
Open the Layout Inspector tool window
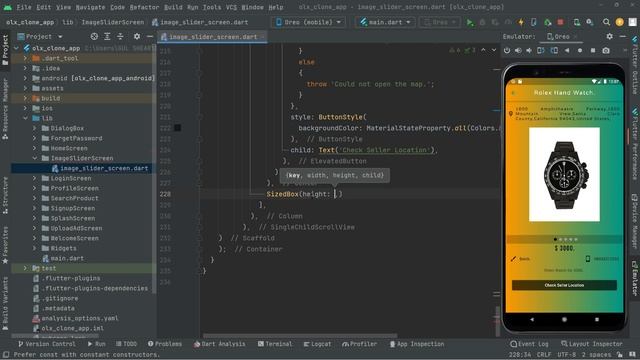(x=592, y=344)
